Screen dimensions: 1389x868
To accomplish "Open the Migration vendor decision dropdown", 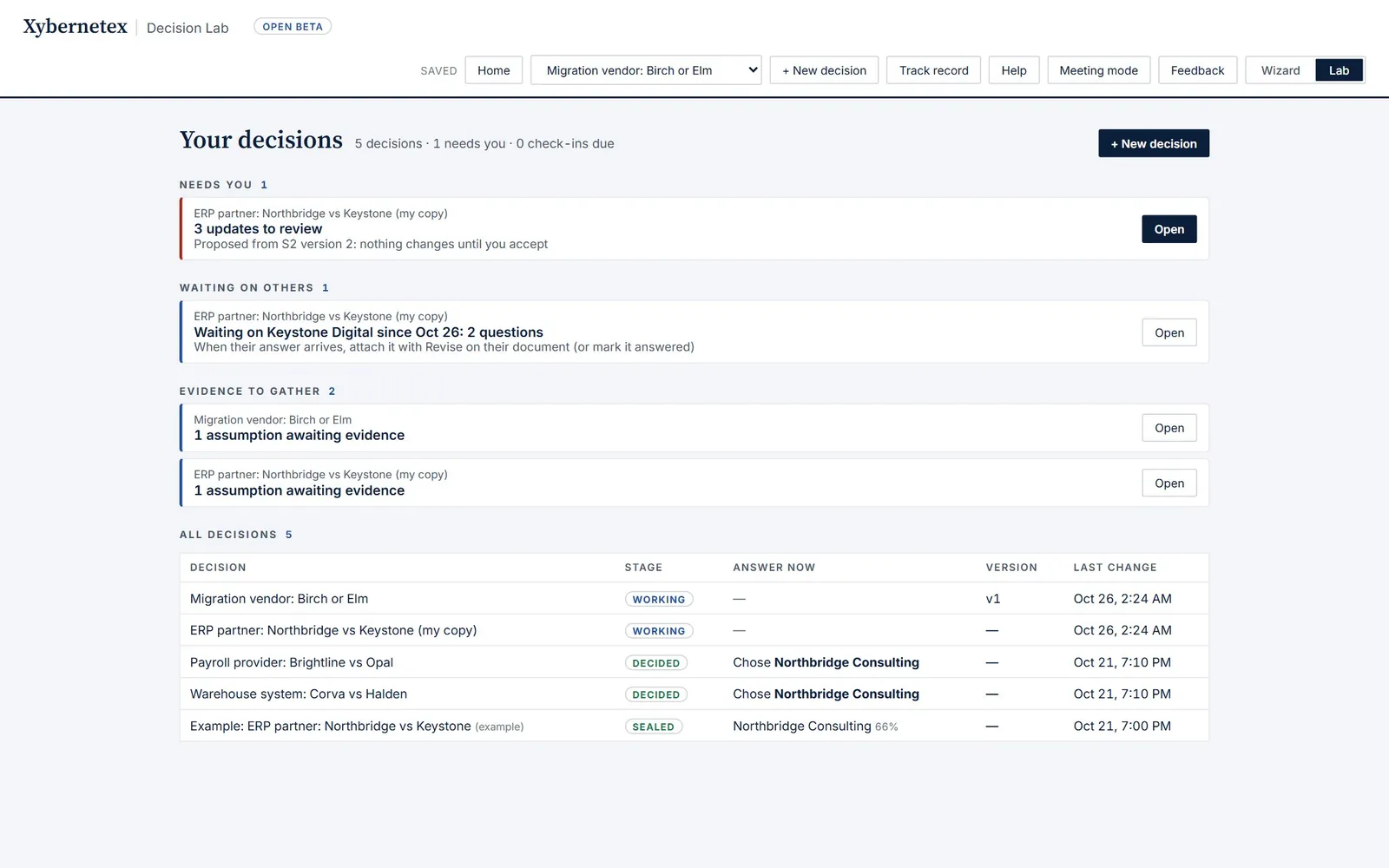I will click(x=646, y=70).
